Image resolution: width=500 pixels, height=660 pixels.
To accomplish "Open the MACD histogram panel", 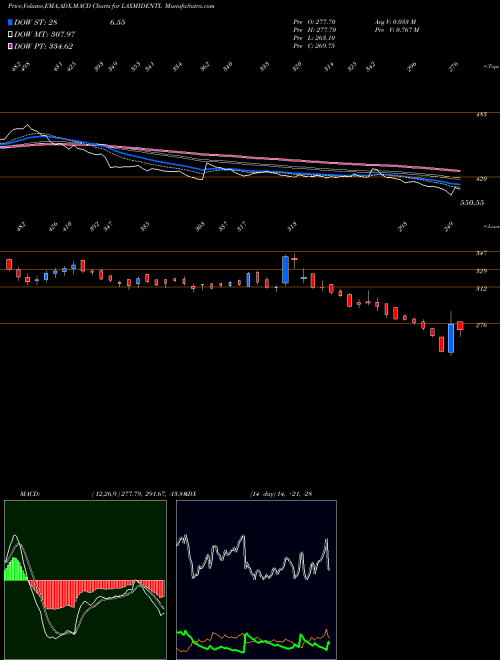I will click(x=85, y=580).
